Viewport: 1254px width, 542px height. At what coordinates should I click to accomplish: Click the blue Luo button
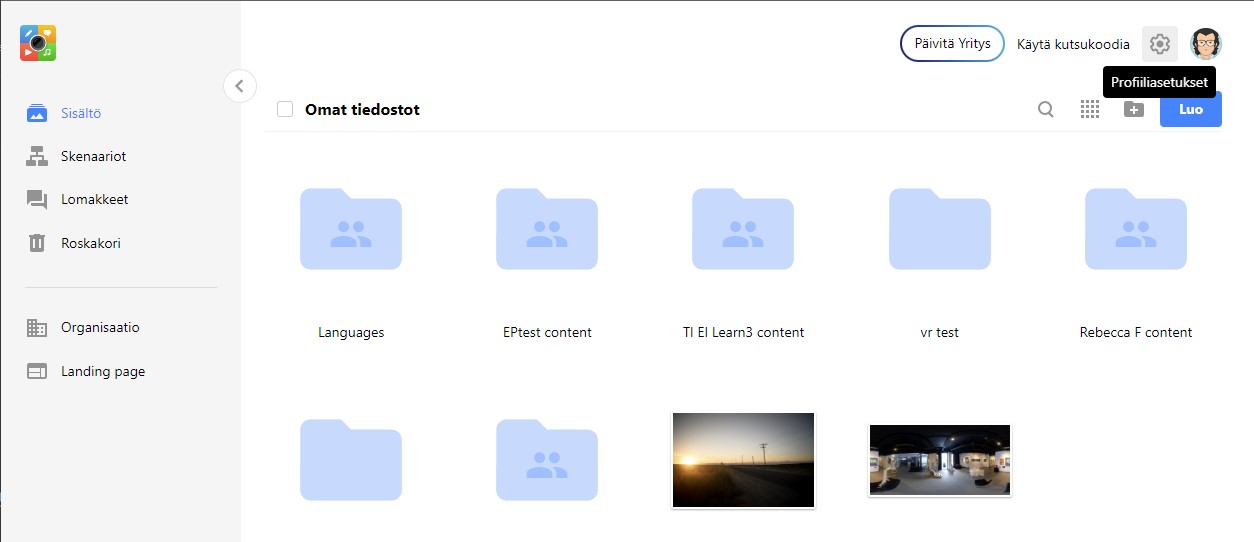[x=1191, y=109]
